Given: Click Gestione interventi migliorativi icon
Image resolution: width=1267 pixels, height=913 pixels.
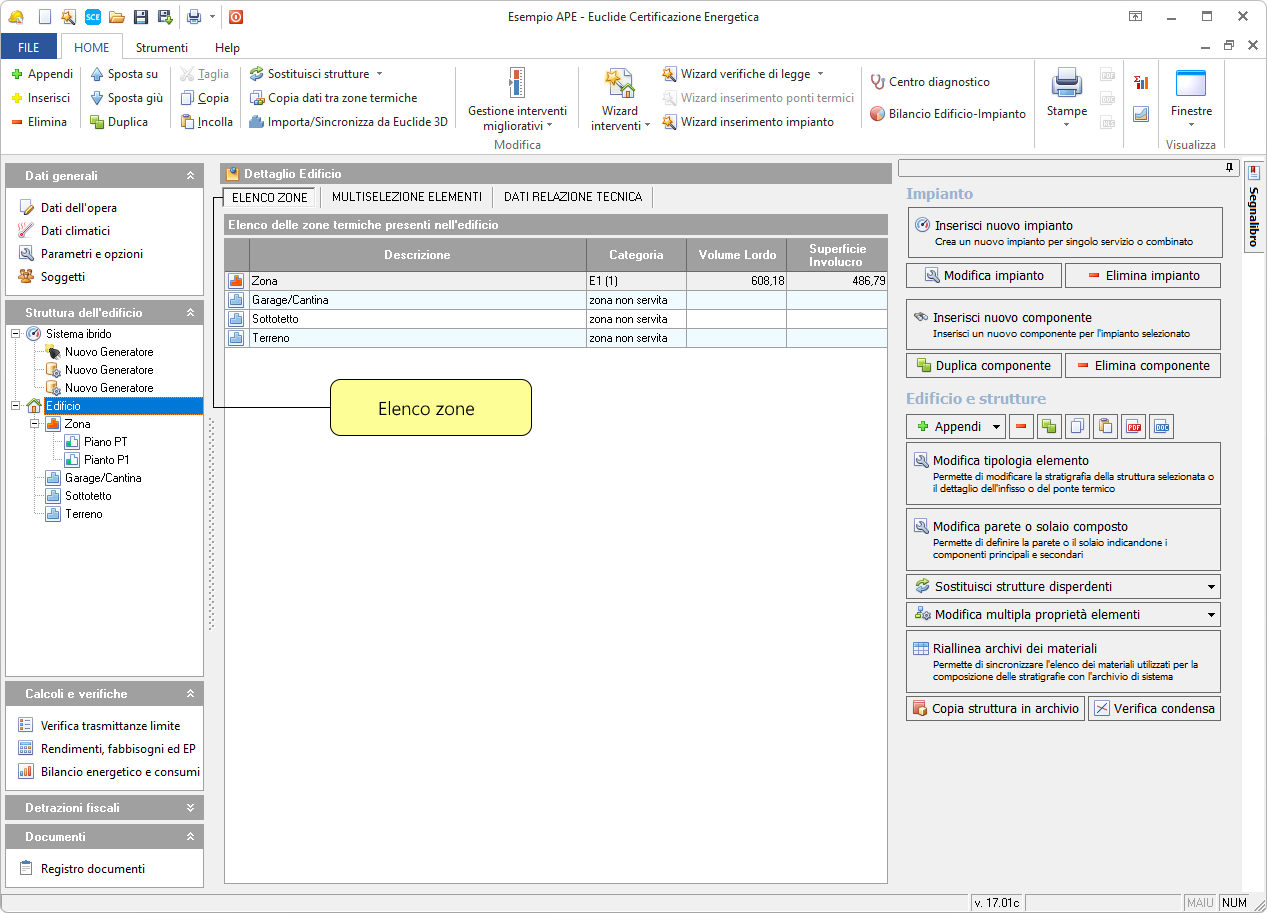Looking at the screenshot, I should [x=516, y=83].
